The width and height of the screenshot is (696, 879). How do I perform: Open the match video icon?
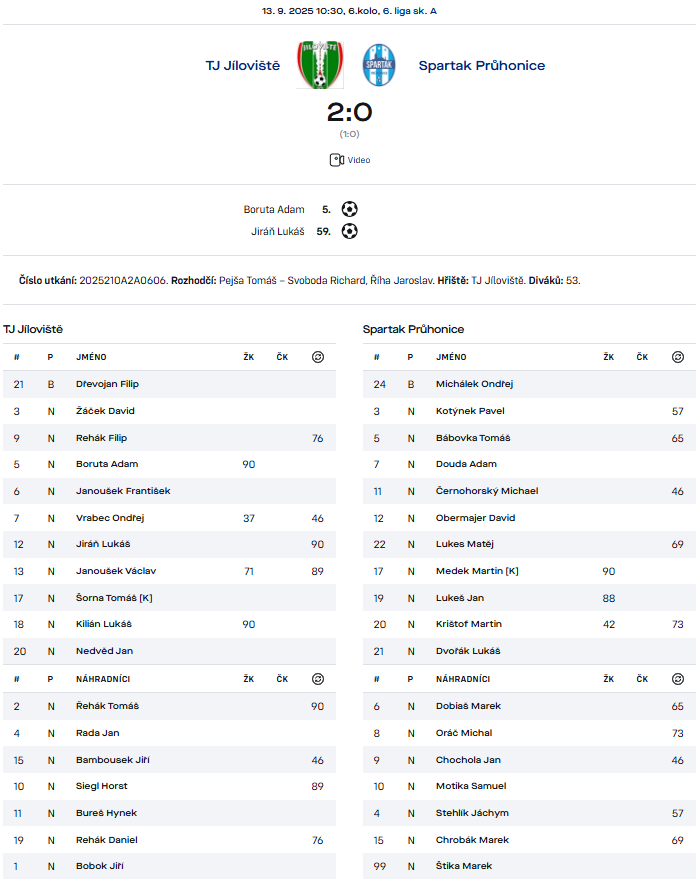(x=336, y=160)
